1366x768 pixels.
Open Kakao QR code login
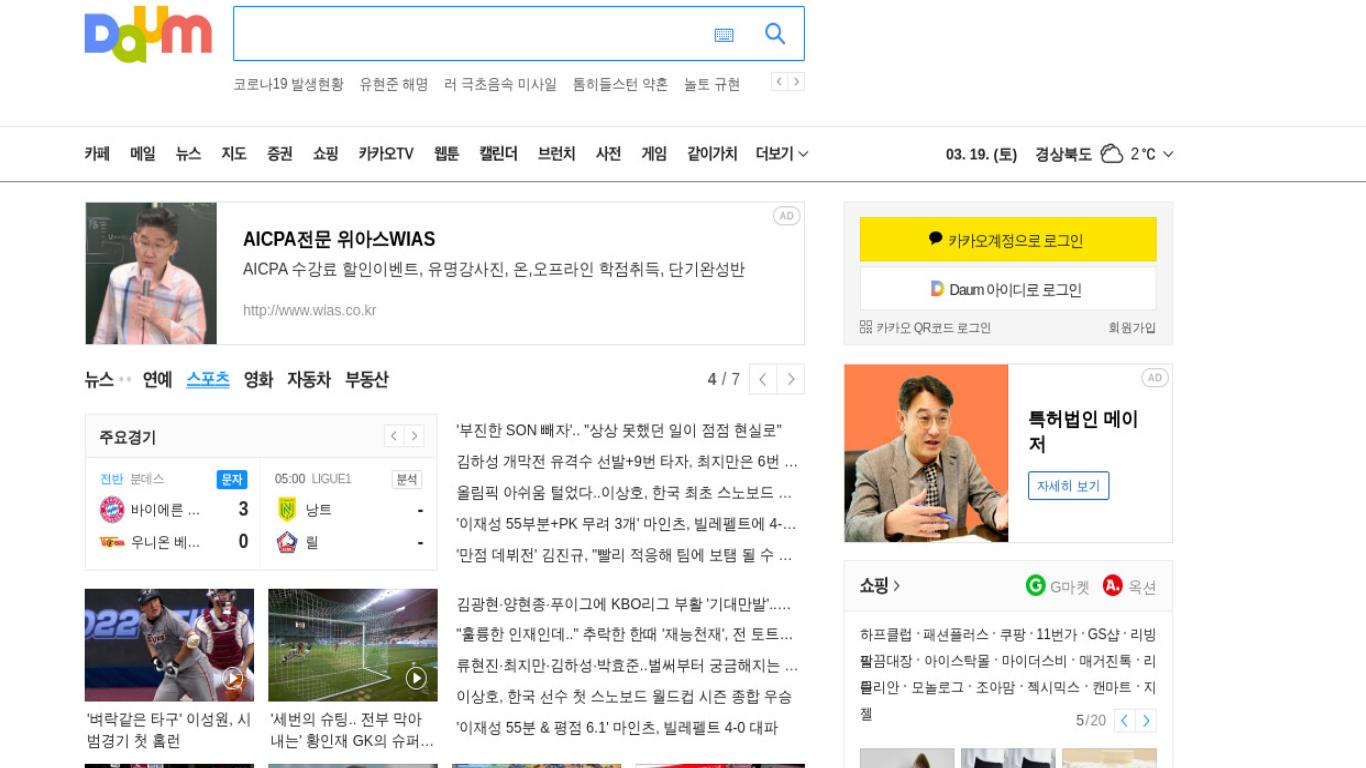tap(925, 327)
